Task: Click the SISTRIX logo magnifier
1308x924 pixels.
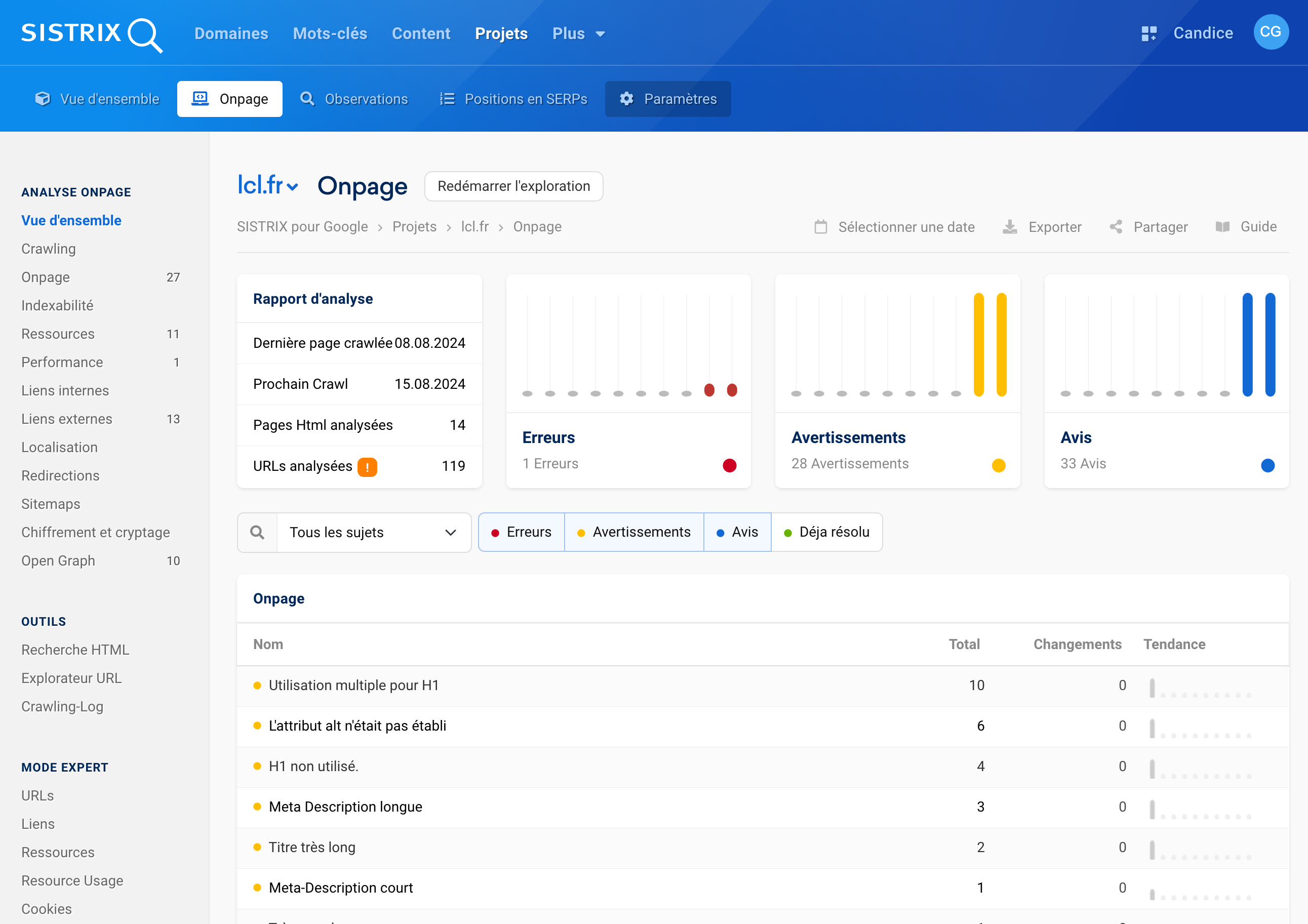Action: (x=145, y=35)
